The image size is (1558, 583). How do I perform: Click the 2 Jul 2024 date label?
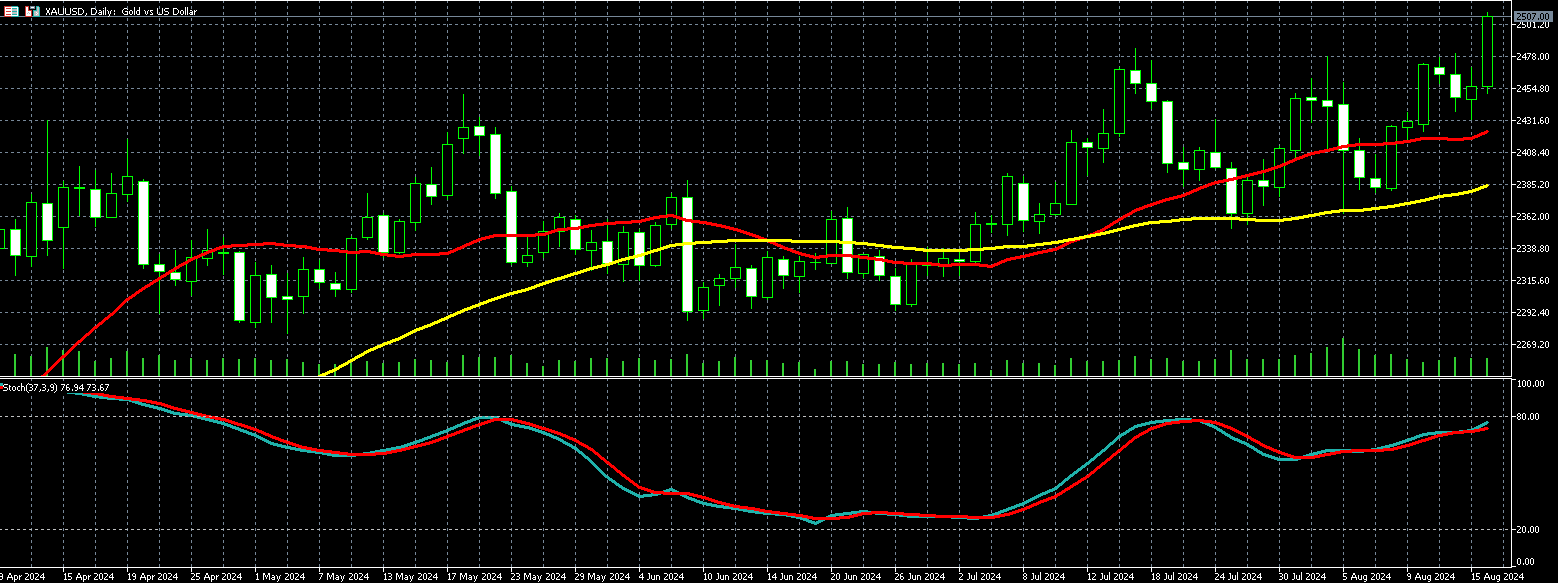click(979, 576)
